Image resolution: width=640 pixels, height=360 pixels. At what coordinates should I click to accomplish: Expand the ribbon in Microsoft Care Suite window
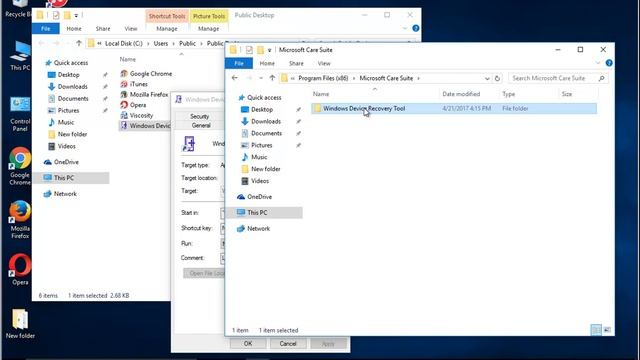click(x=598, y=63)
